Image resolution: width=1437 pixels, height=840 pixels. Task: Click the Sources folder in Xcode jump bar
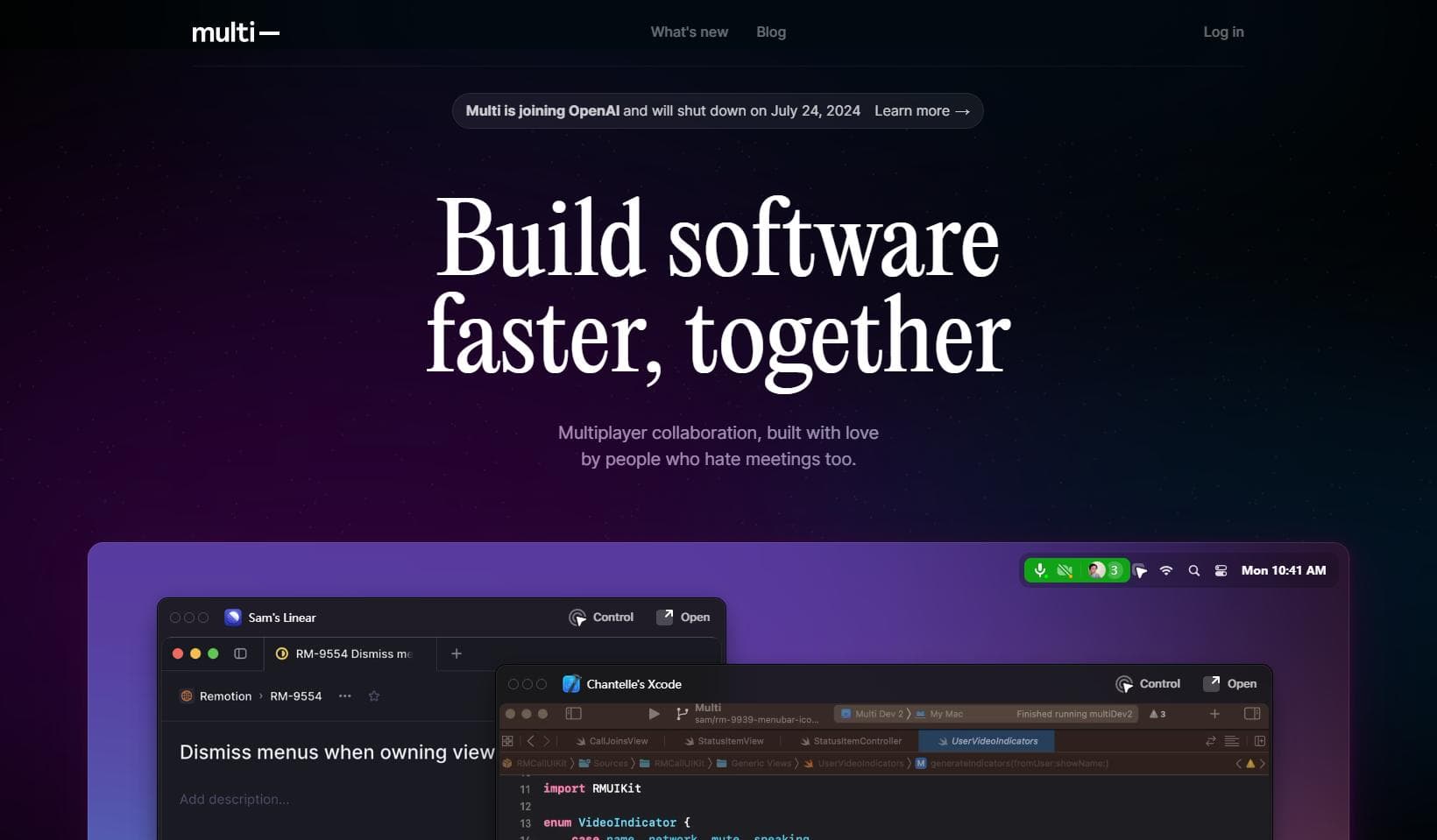point(604,764)
